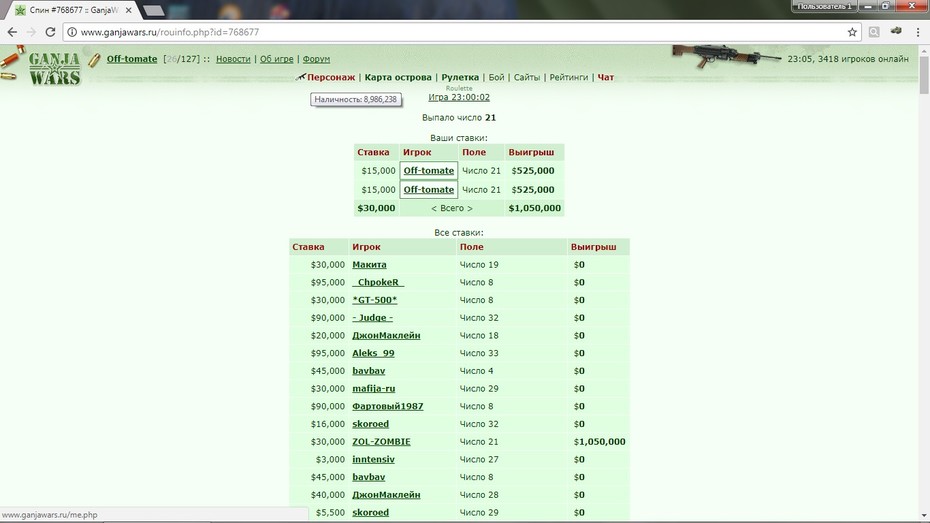Open Off-tomate link in first bet row

coord(429,171)
